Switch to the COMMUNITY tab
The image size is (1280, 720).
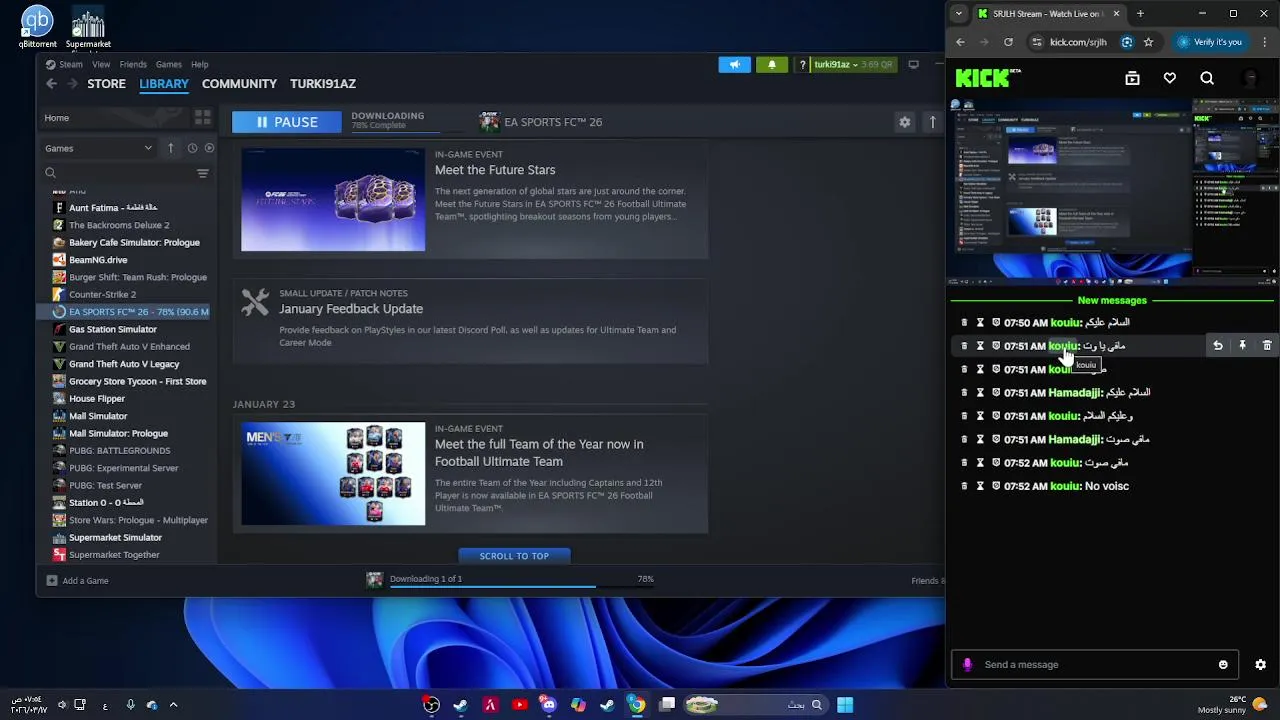click(239, 84)
